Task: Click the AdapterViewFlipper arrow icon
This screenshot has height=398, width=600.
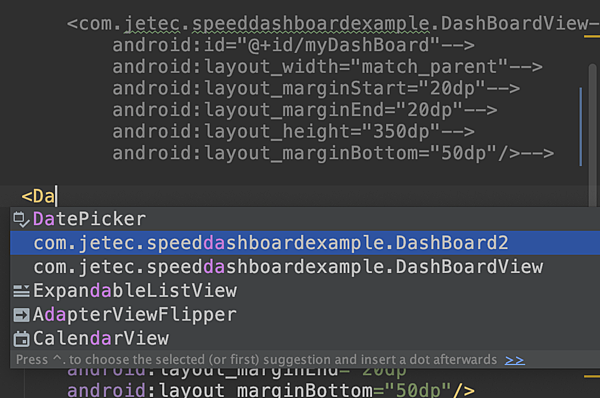Action: click(21, 315)
